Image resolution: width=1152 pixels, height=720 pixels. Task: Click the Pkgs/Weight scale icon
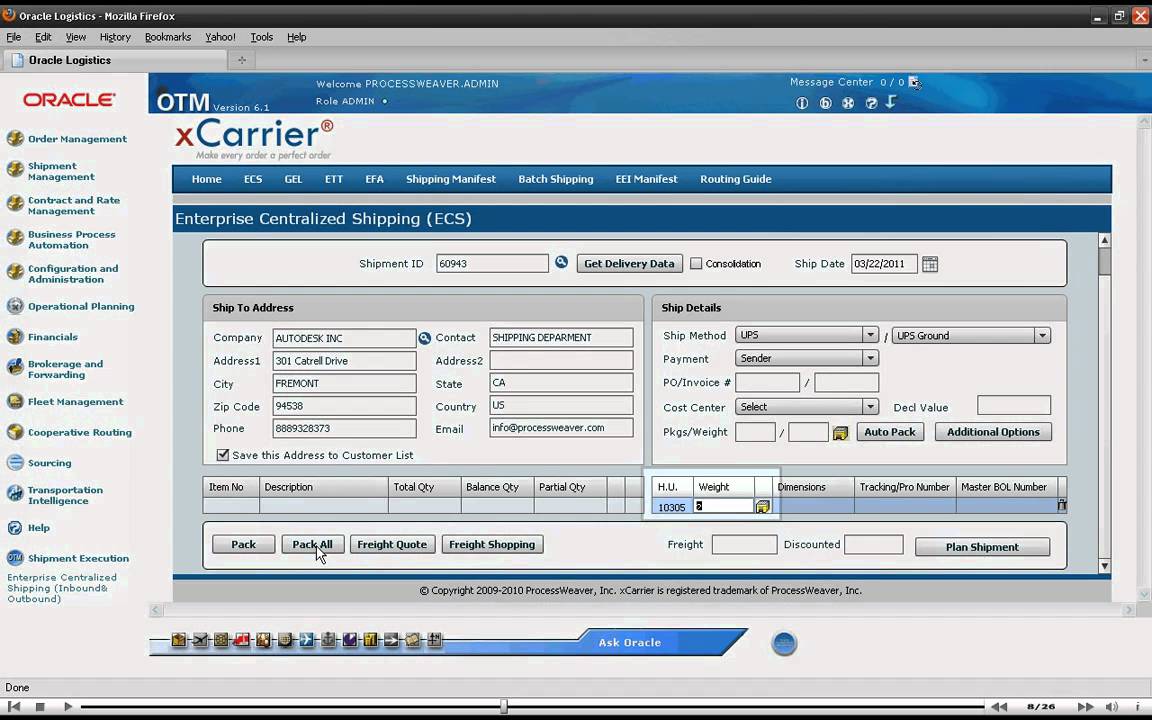tap(840, 433)
